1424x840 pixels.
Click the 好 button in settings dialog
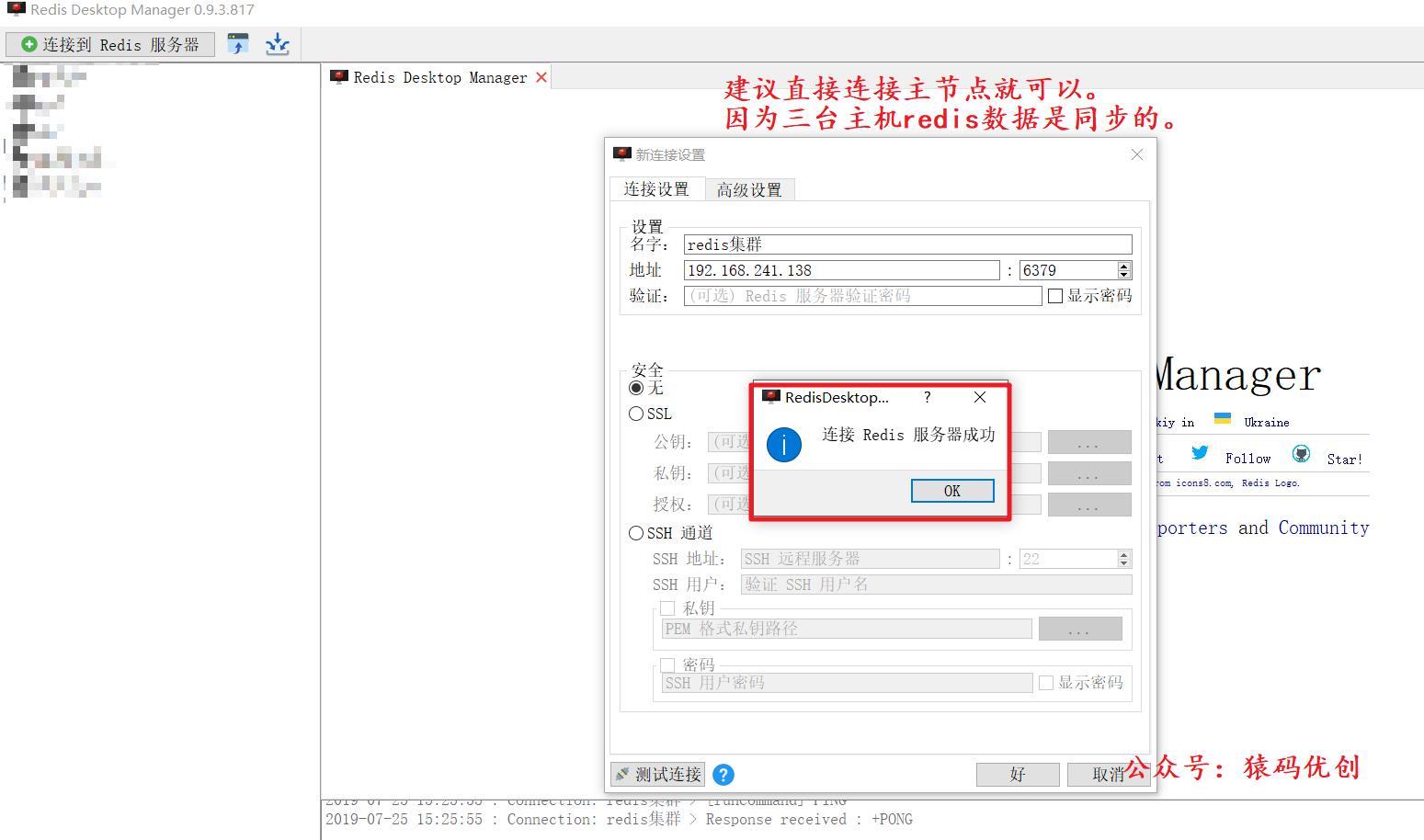[1018, 775]
